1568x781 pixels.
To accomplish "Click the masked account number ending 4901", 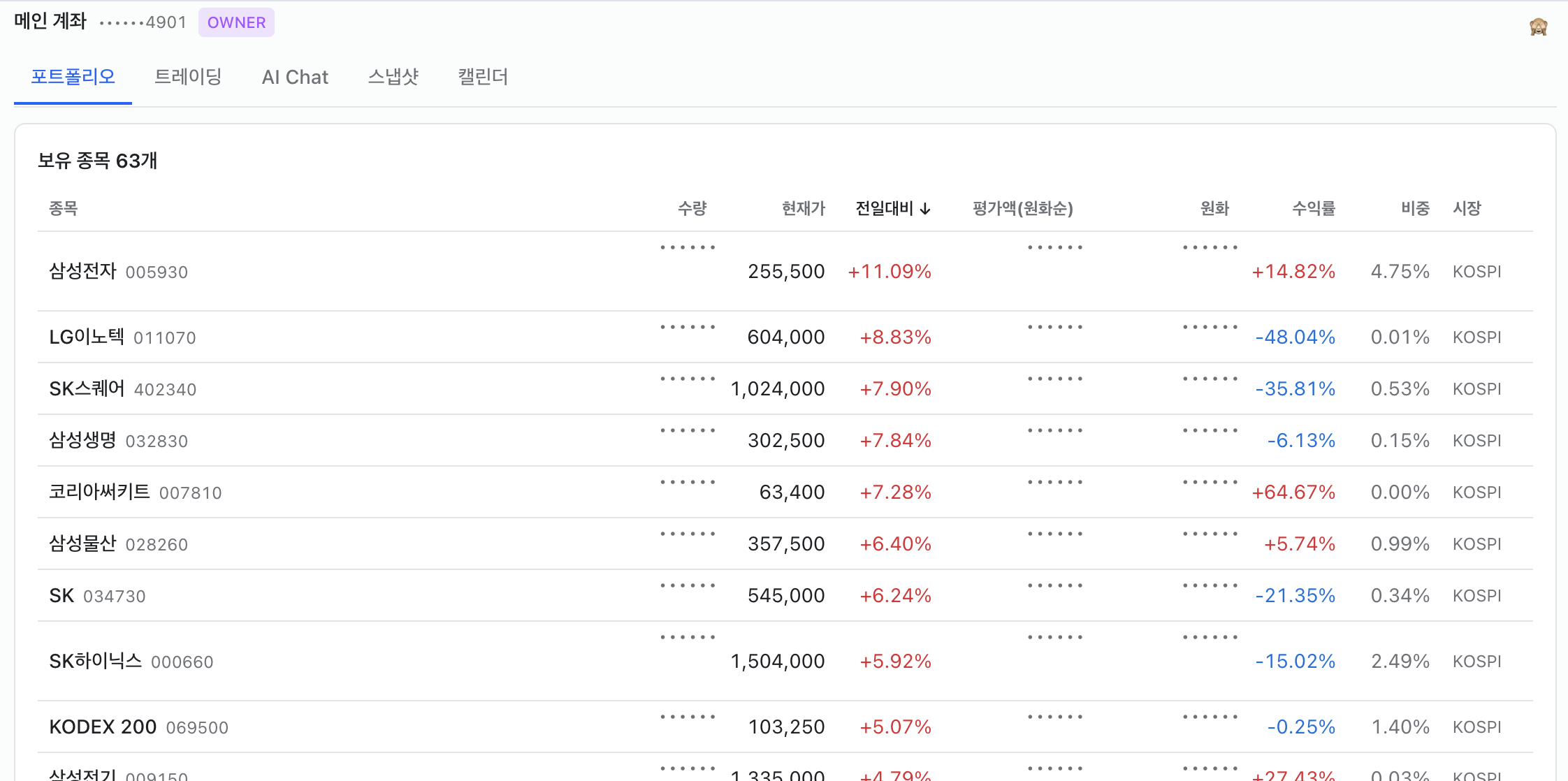I will point(143,22).
